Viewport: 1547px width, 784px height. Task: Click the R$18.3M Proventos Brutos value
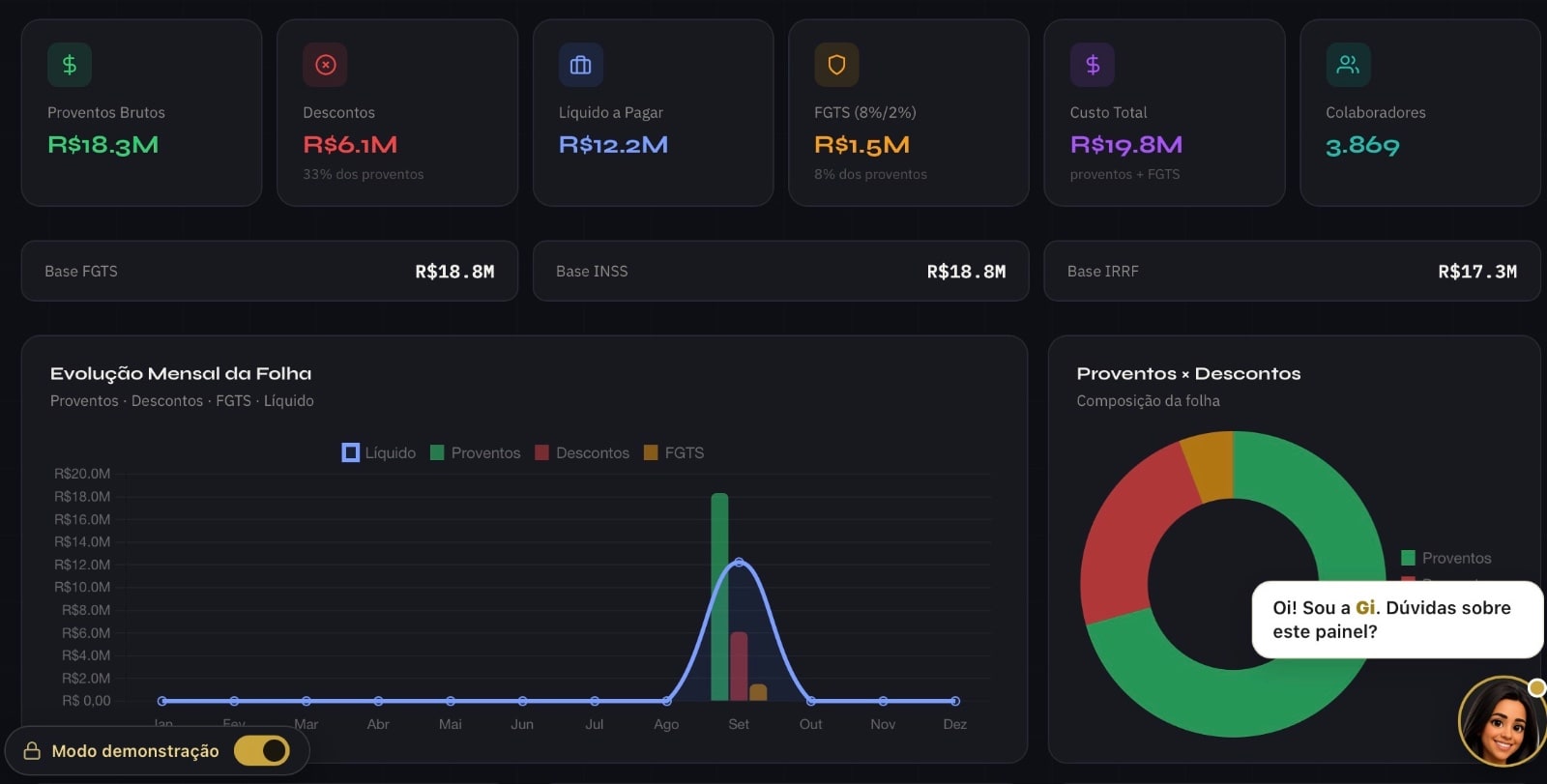[x=103, y=145]
